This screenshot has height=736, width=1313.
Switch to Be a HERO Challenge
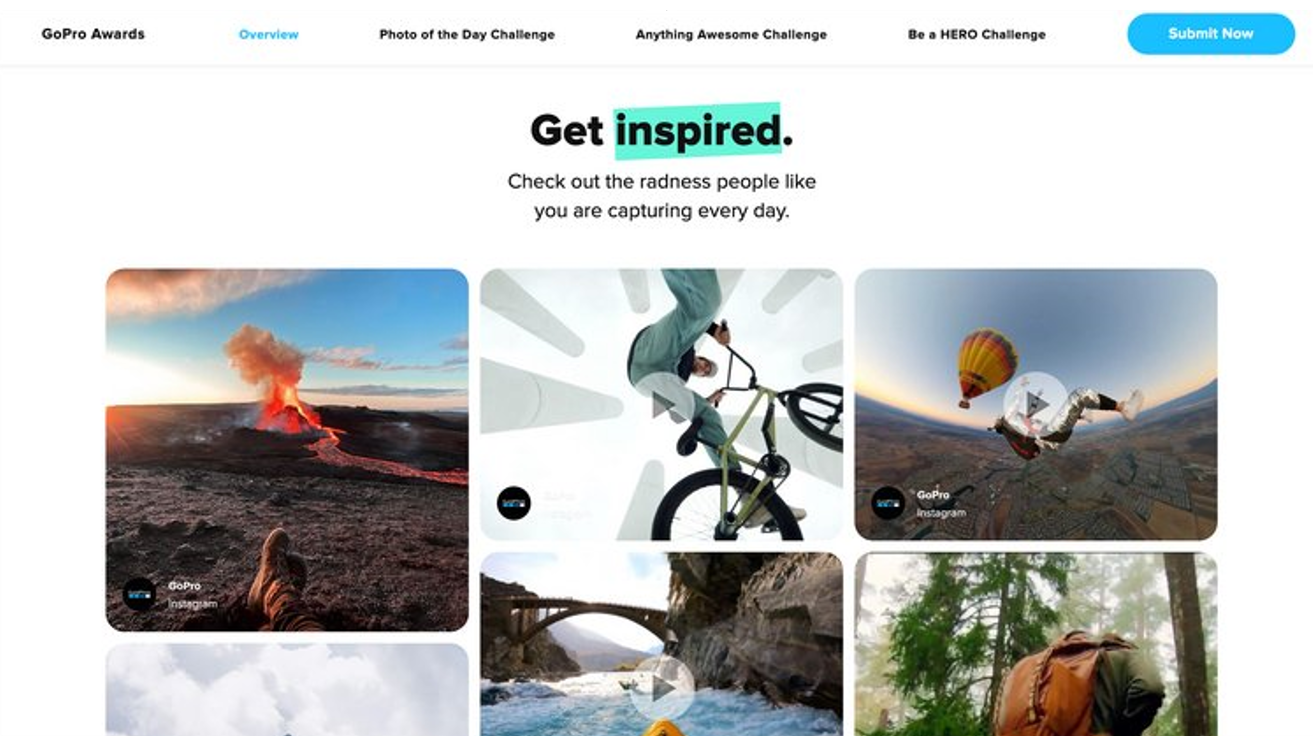point(976,34)
